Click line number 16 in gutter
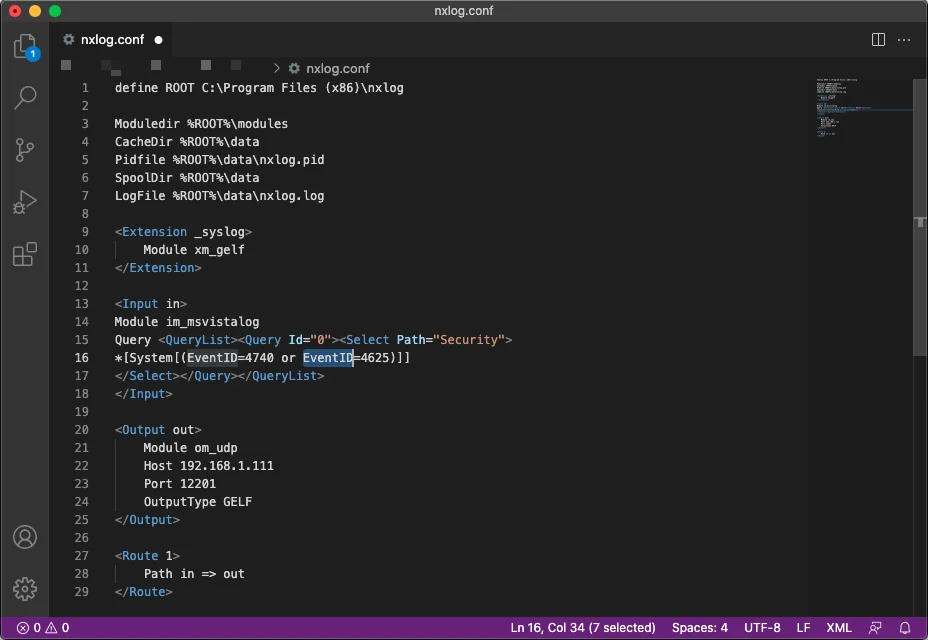This screenshot has width=928, height=640. point(82,358)
